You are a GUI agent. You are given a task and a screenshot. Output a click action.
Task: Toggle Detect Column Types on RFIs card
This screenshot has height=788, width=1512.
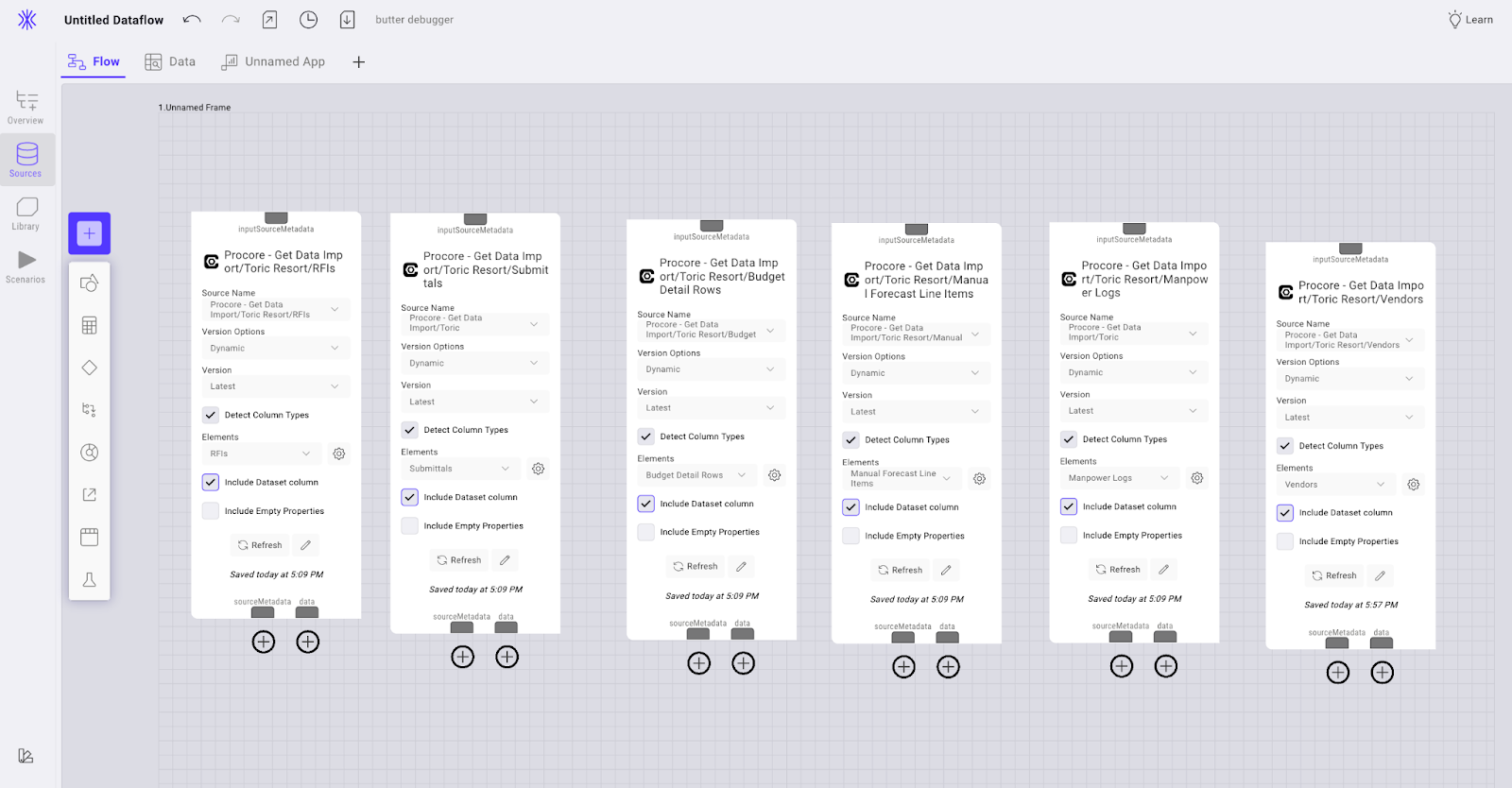[211, 415]
